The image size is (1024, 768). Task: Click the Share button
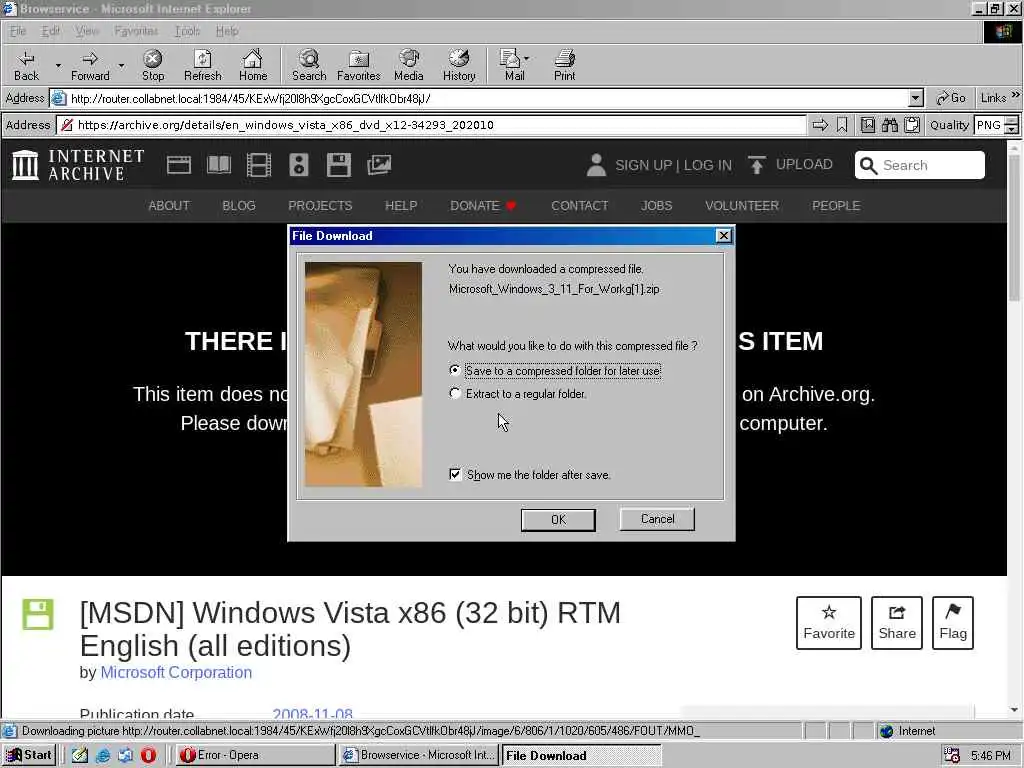897,622
